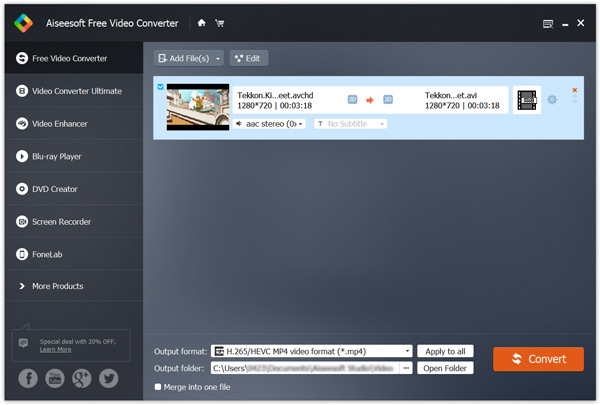Open the shopping cart icon
This screenshot has width=600, height=405.
pos(220,23)
